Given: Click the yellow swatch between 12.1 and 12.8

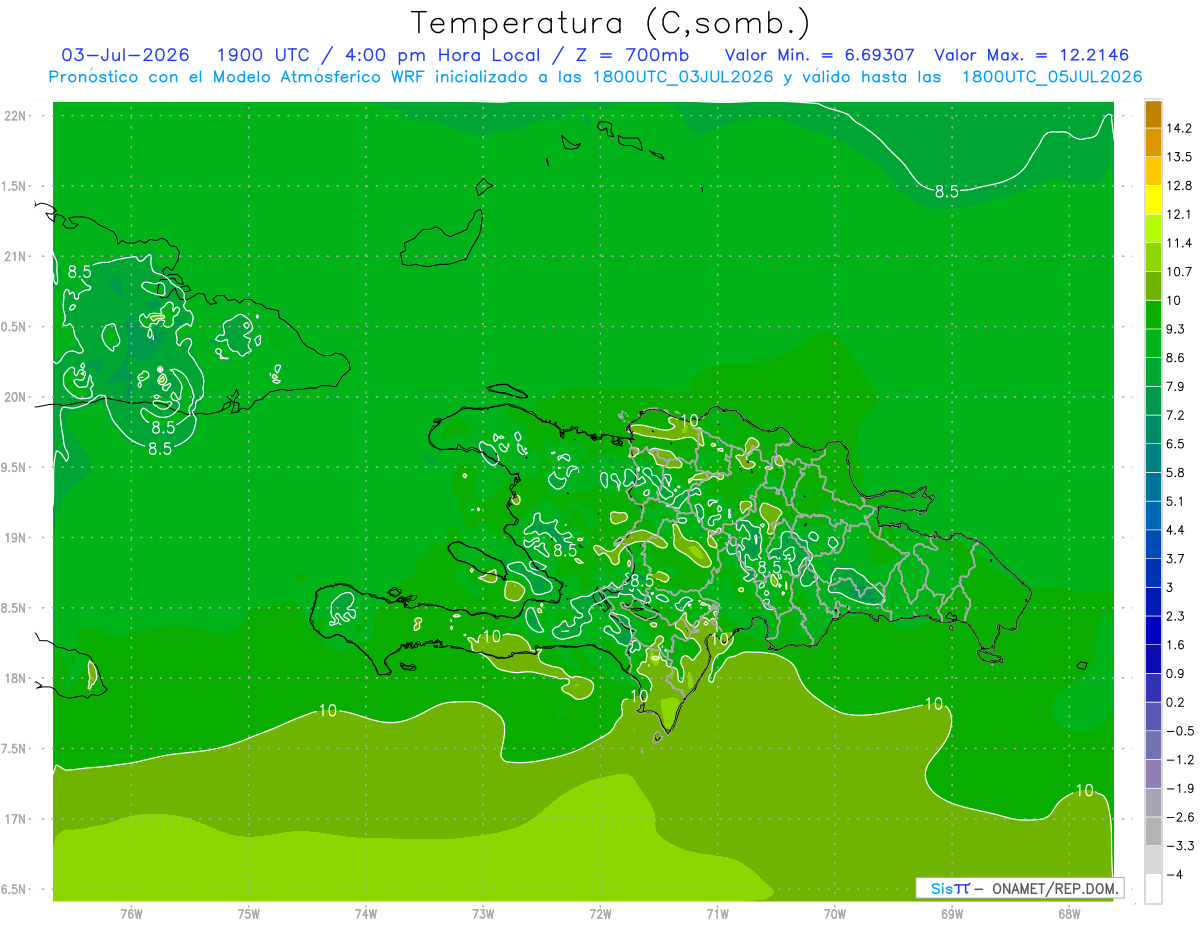Looking at the screenshot, I should pyautogui.click(x=1153, y=200).
